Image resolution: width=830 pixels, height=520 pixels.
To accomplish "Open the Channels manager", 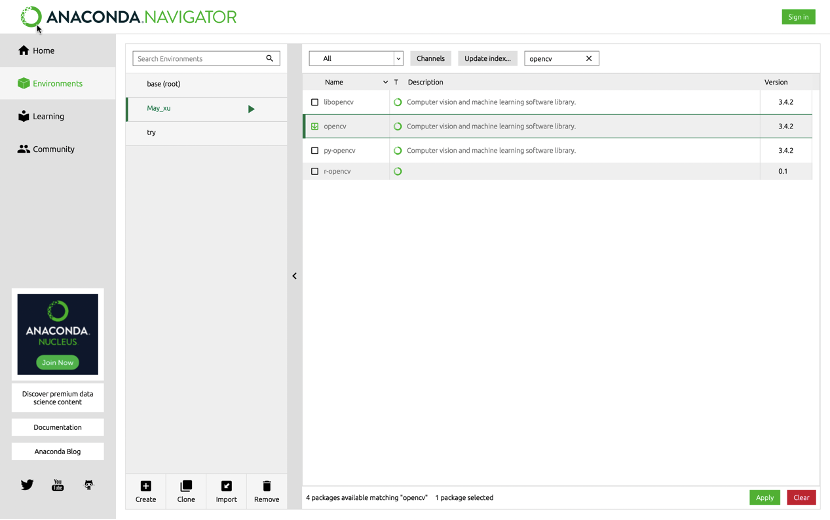I will coord(430,59).
